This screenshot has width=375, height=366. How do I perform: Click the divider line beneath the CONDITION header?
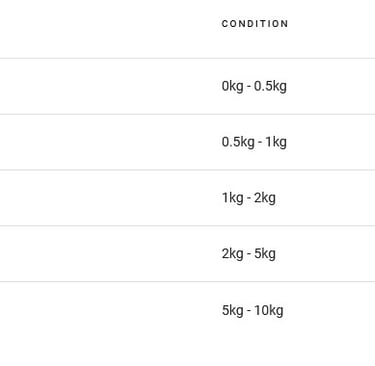click(x=187, y=58)
